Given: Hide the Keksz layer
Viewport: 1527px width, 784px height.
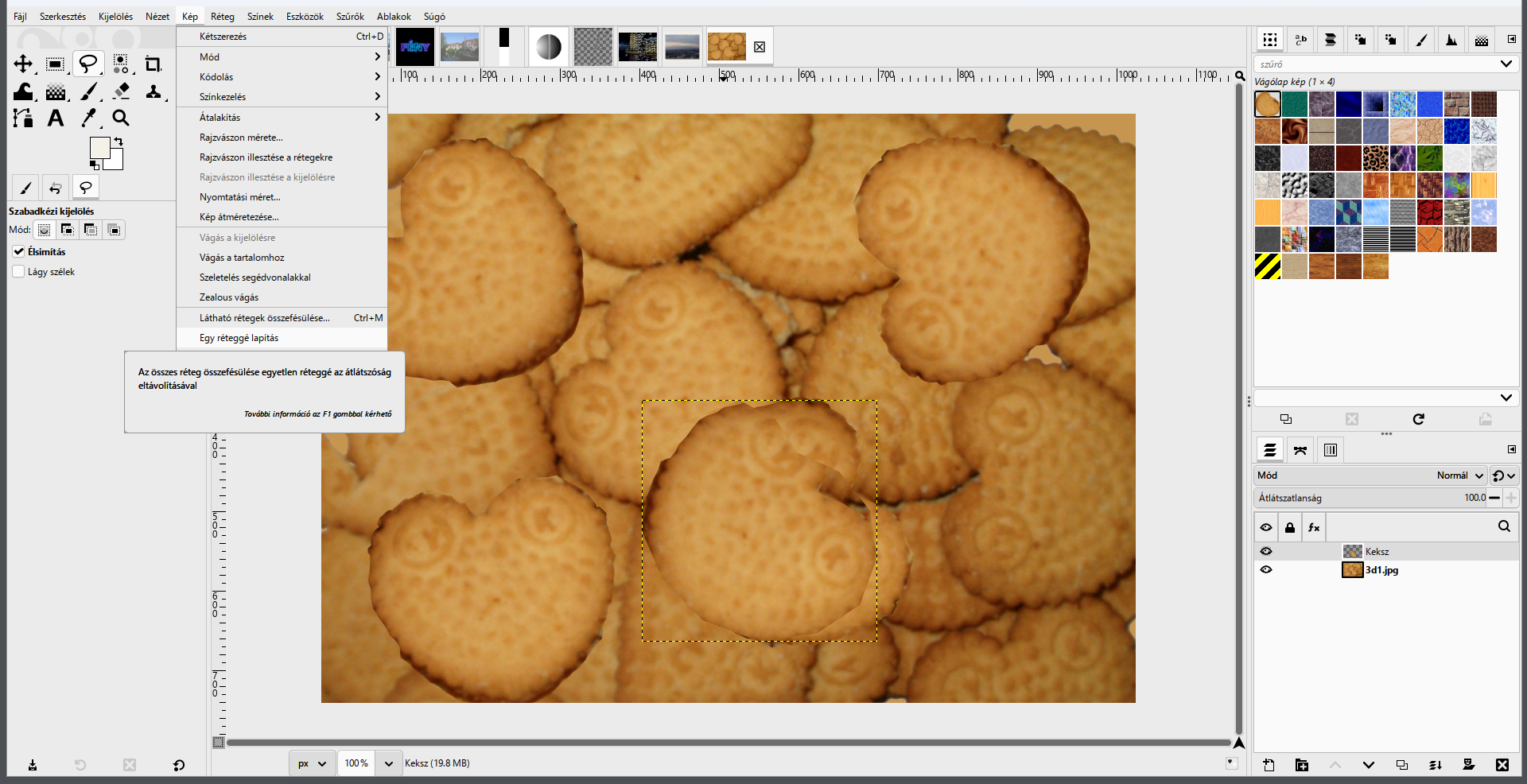Looking at the screenshot, I should pyautogui.click(x=1266, y=551).
